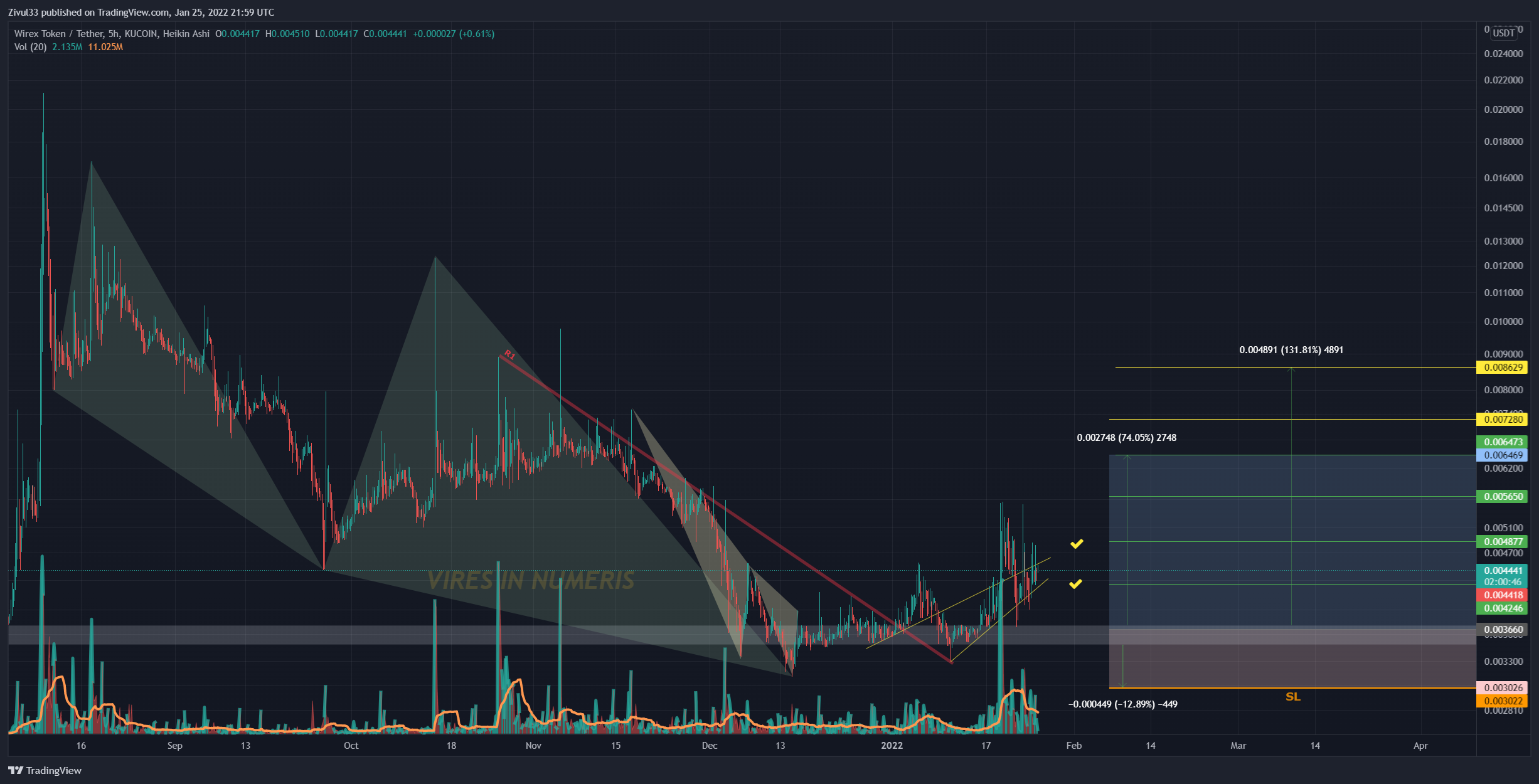Click the Apr label on time axis

coord(1420,746)
